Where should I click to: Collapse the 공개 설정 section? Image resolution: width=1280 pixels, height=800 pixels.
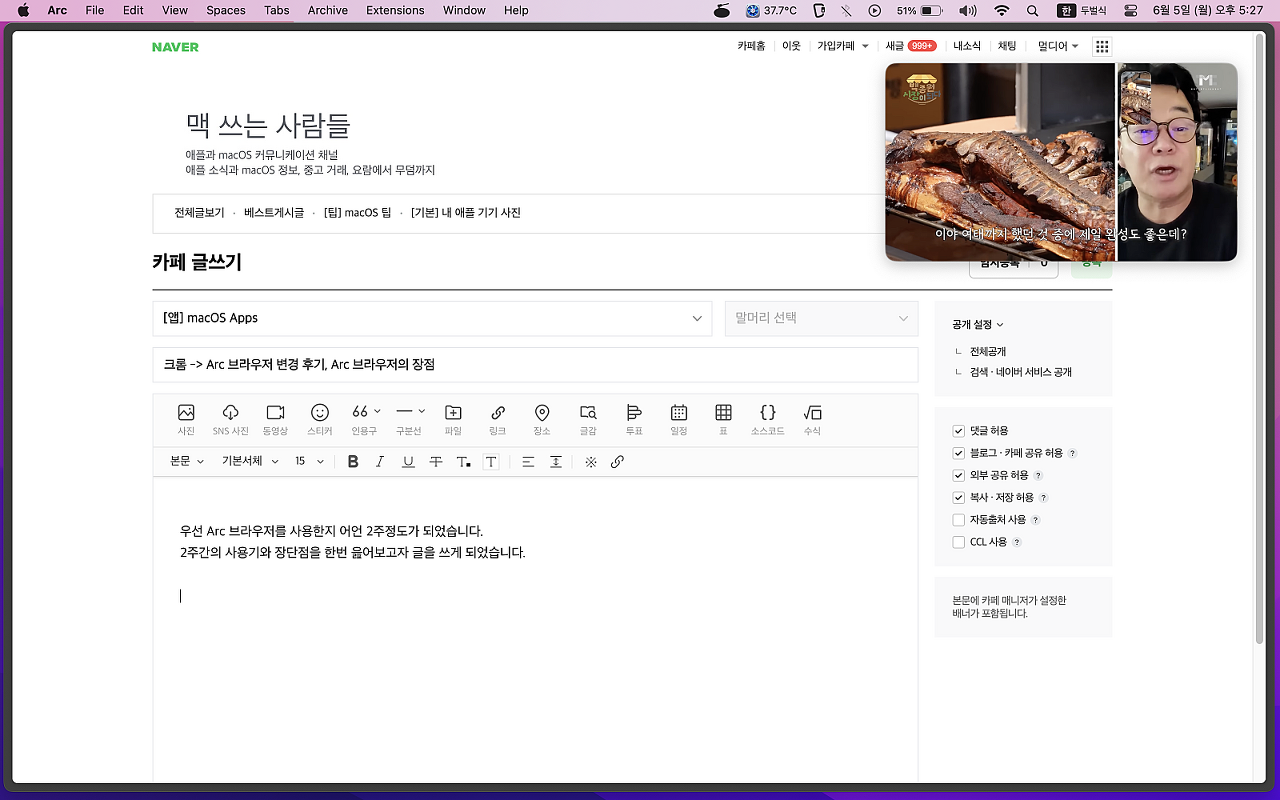click(x=978, y=324)
